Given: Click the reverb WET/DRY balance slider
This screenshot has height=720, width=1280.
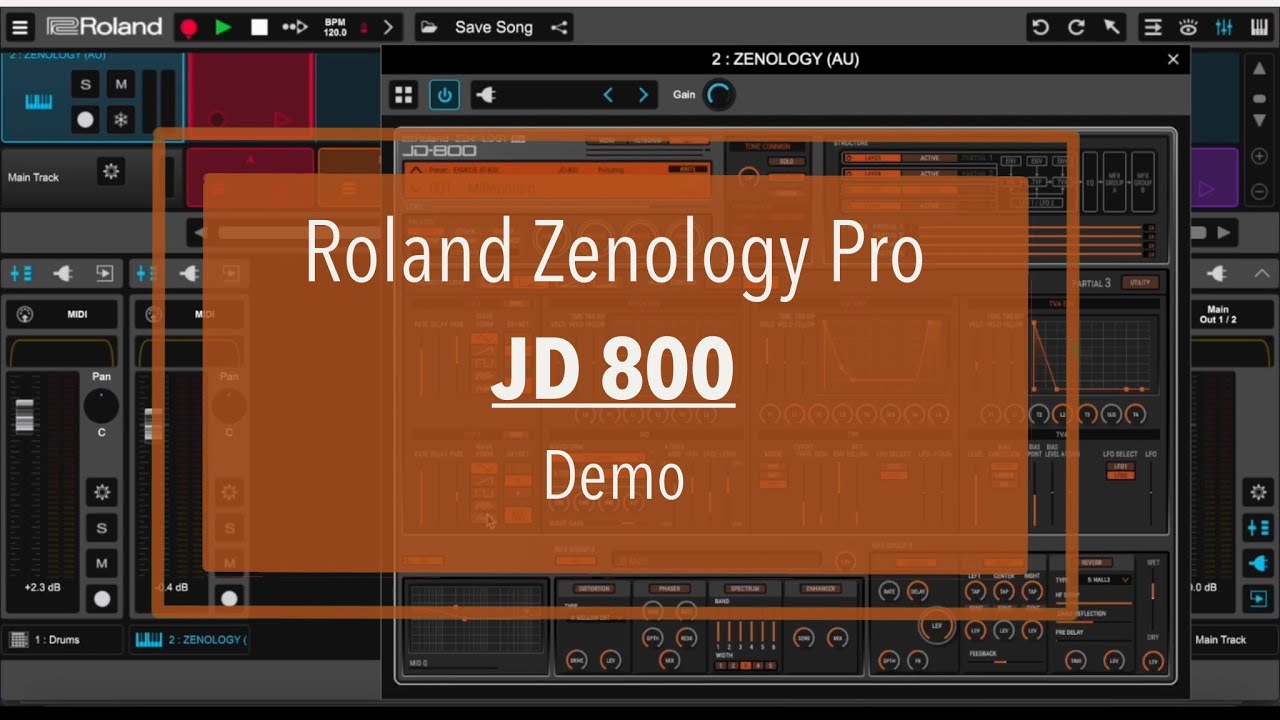Looking at the screenshot, I should point(1153,597).
